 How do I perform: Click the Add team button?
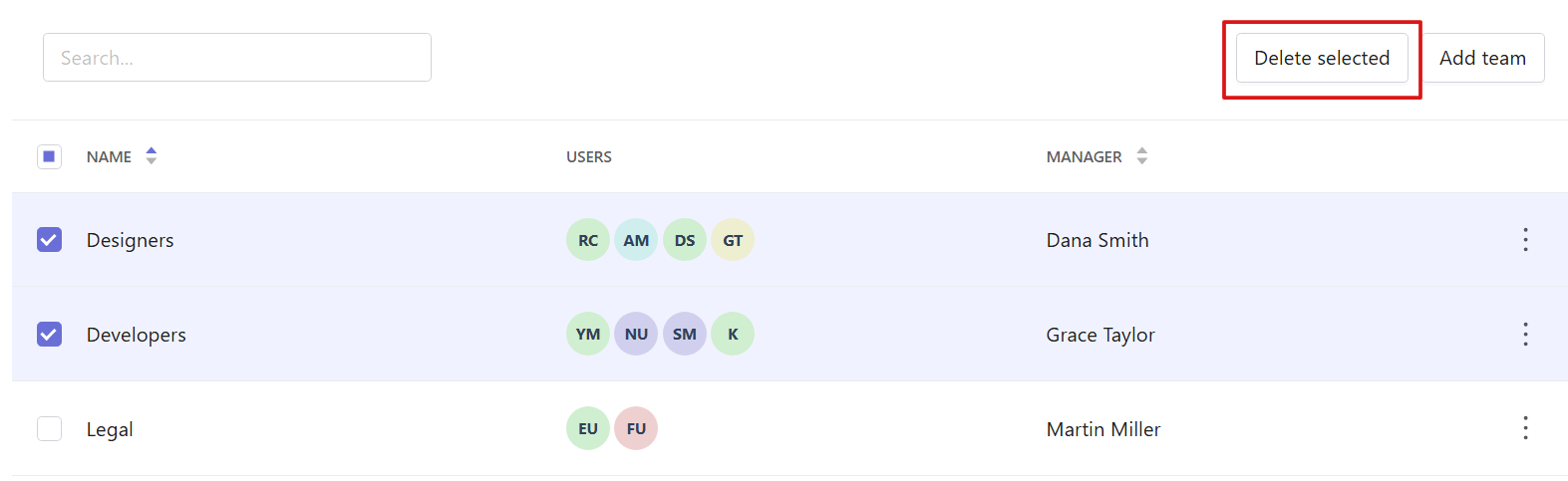tap(1482, 58)
